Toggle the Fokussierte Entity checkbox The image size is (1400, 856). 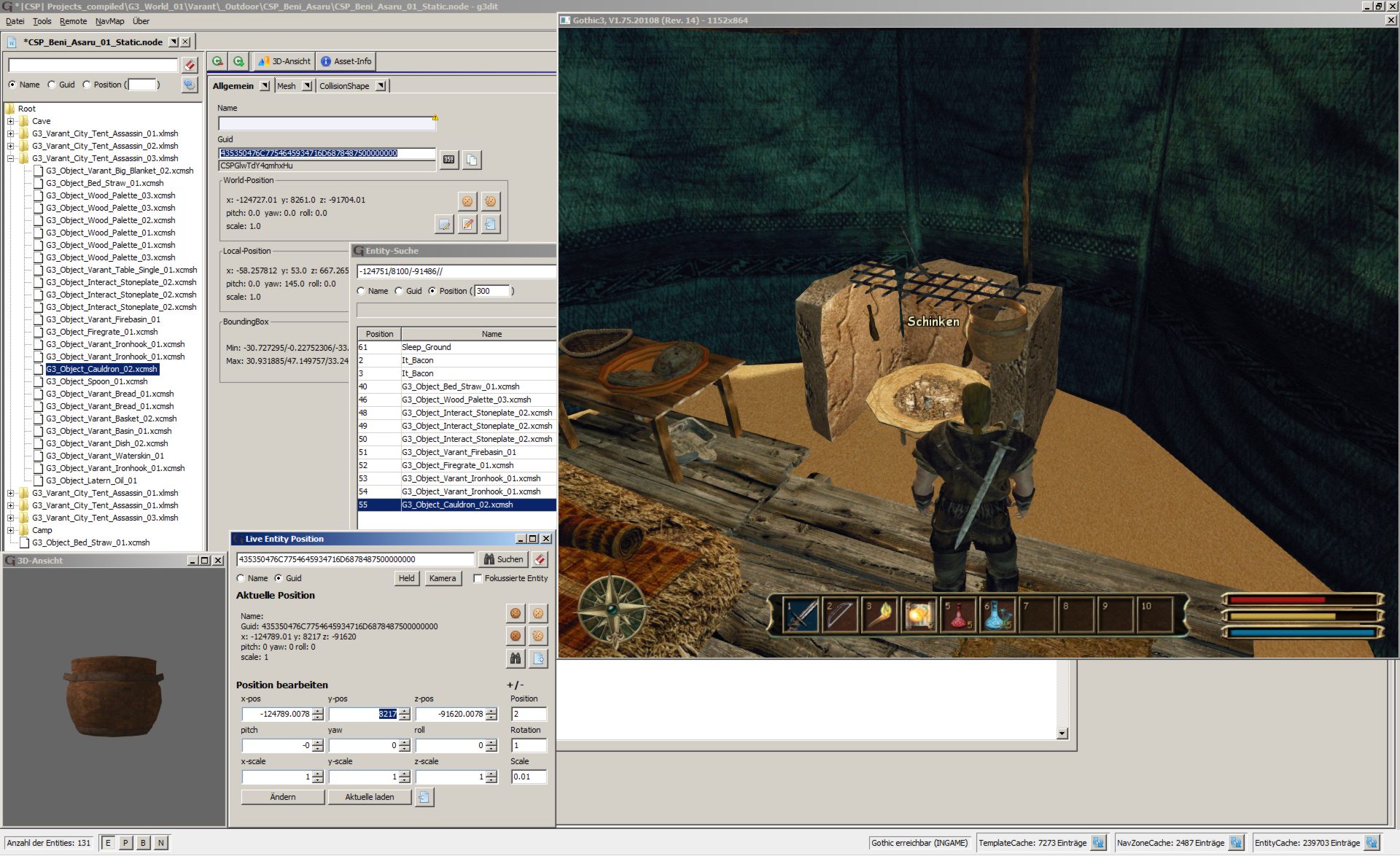478,578
